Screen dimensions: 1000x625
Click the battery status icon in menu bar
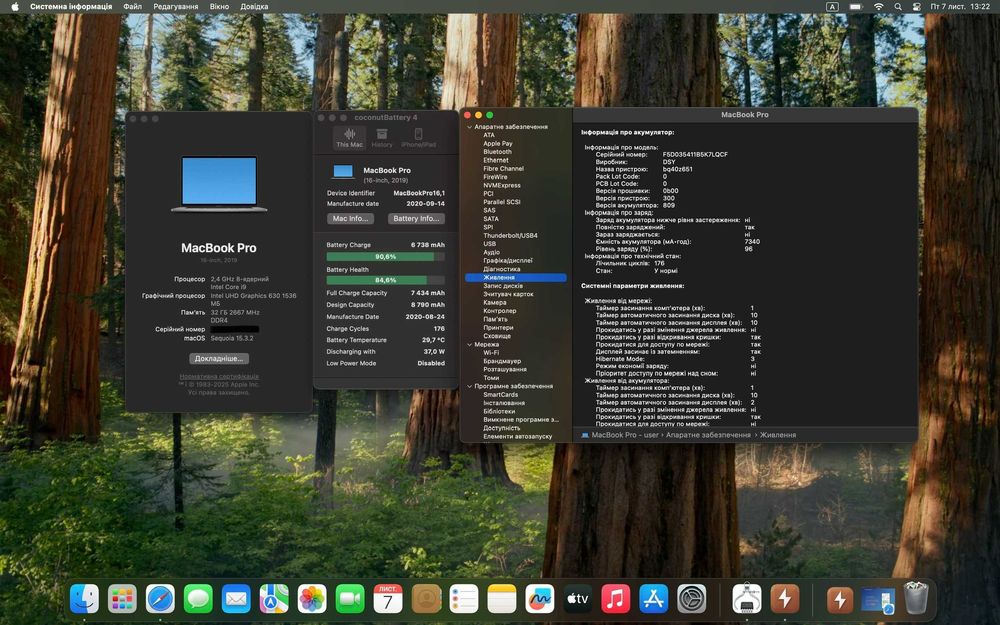(856, 6)
